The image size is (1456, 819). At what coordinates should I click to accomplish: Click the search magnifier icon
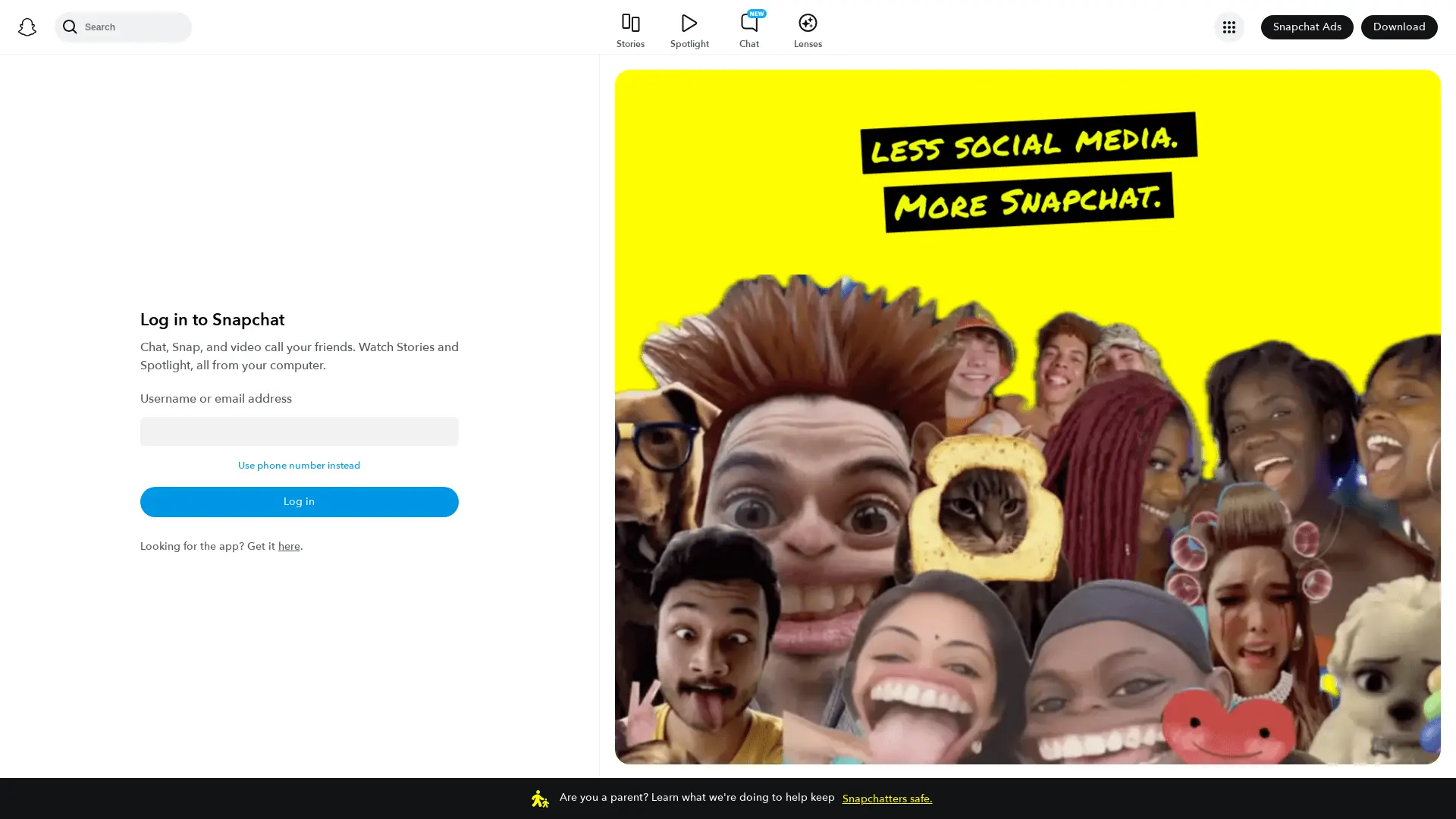[71, 27]
